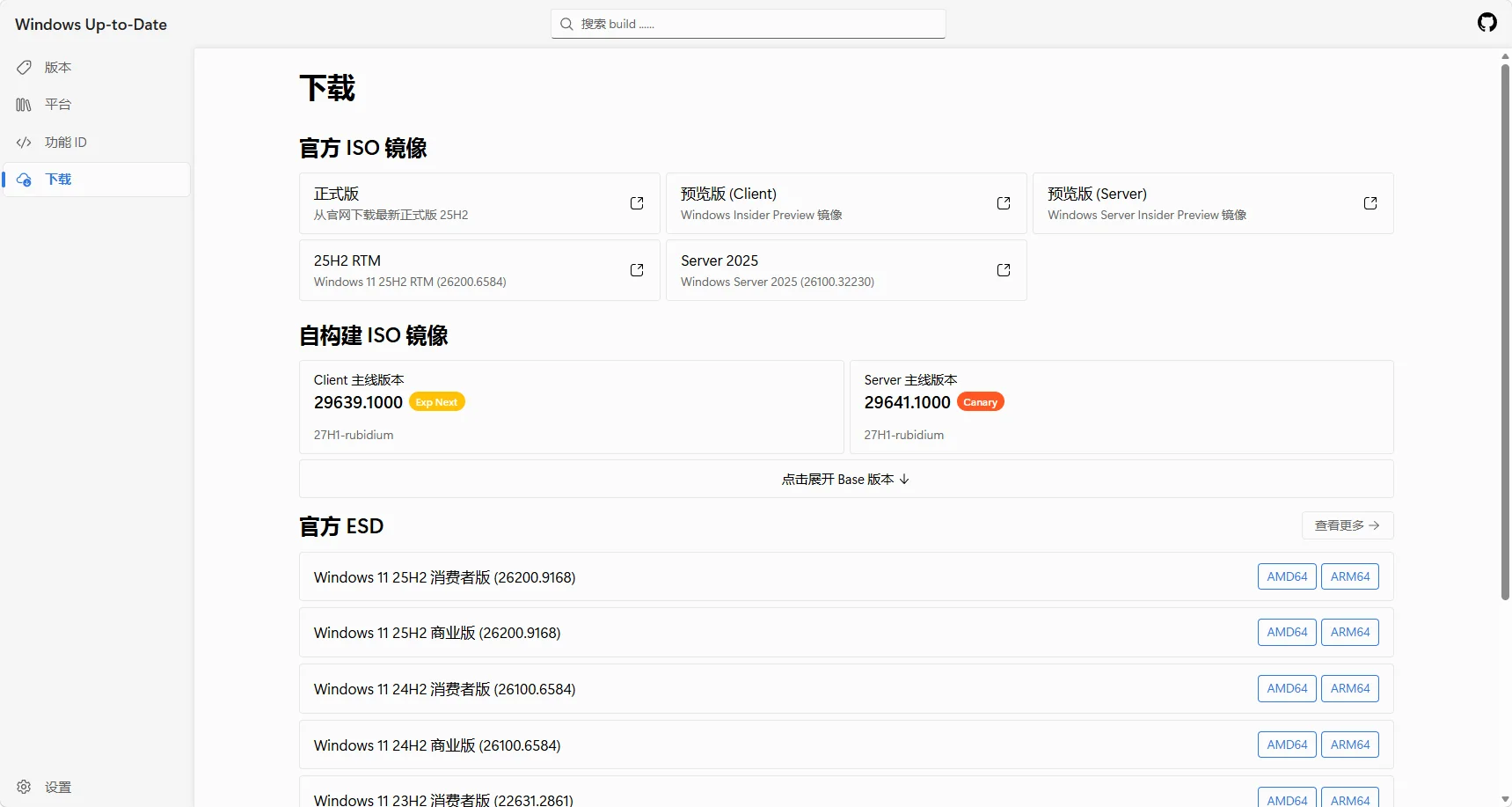Click the scroll down arrow of scrollbar
1512x807 pixels.
[x=1505, y=799]
